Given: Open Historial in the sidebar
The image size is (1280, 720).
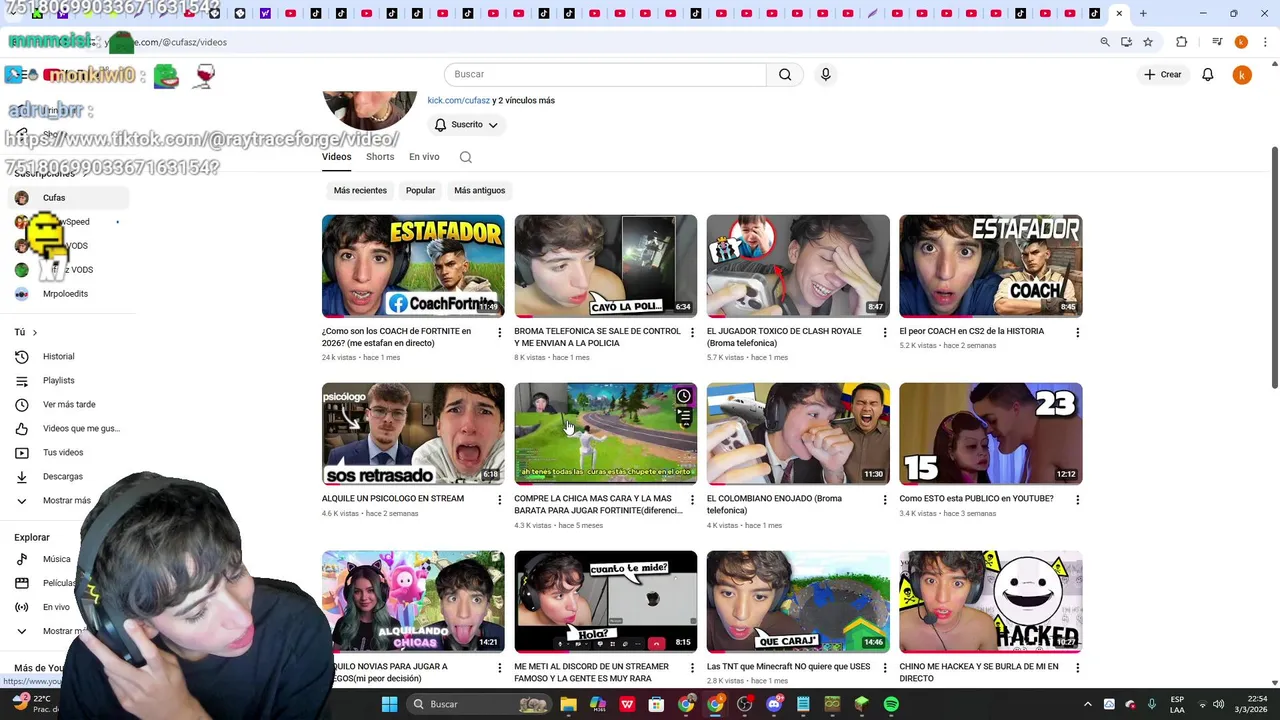Looking at the screenshot, I should (66, 356).
